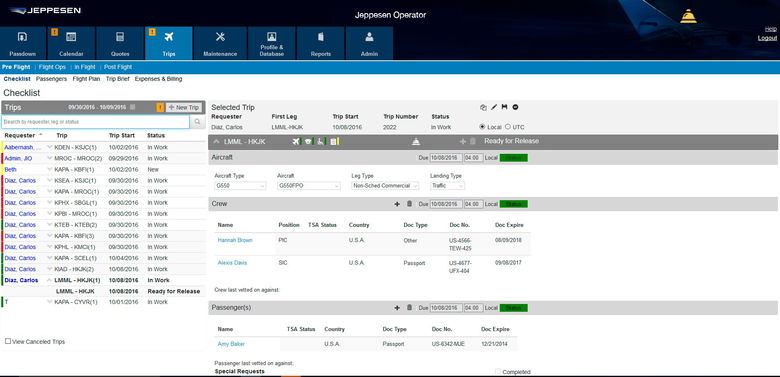This screenshot has width=780, height=377.
Task: Click the plus icon on LMML-HKJK bar
Action: coord(463,142)
